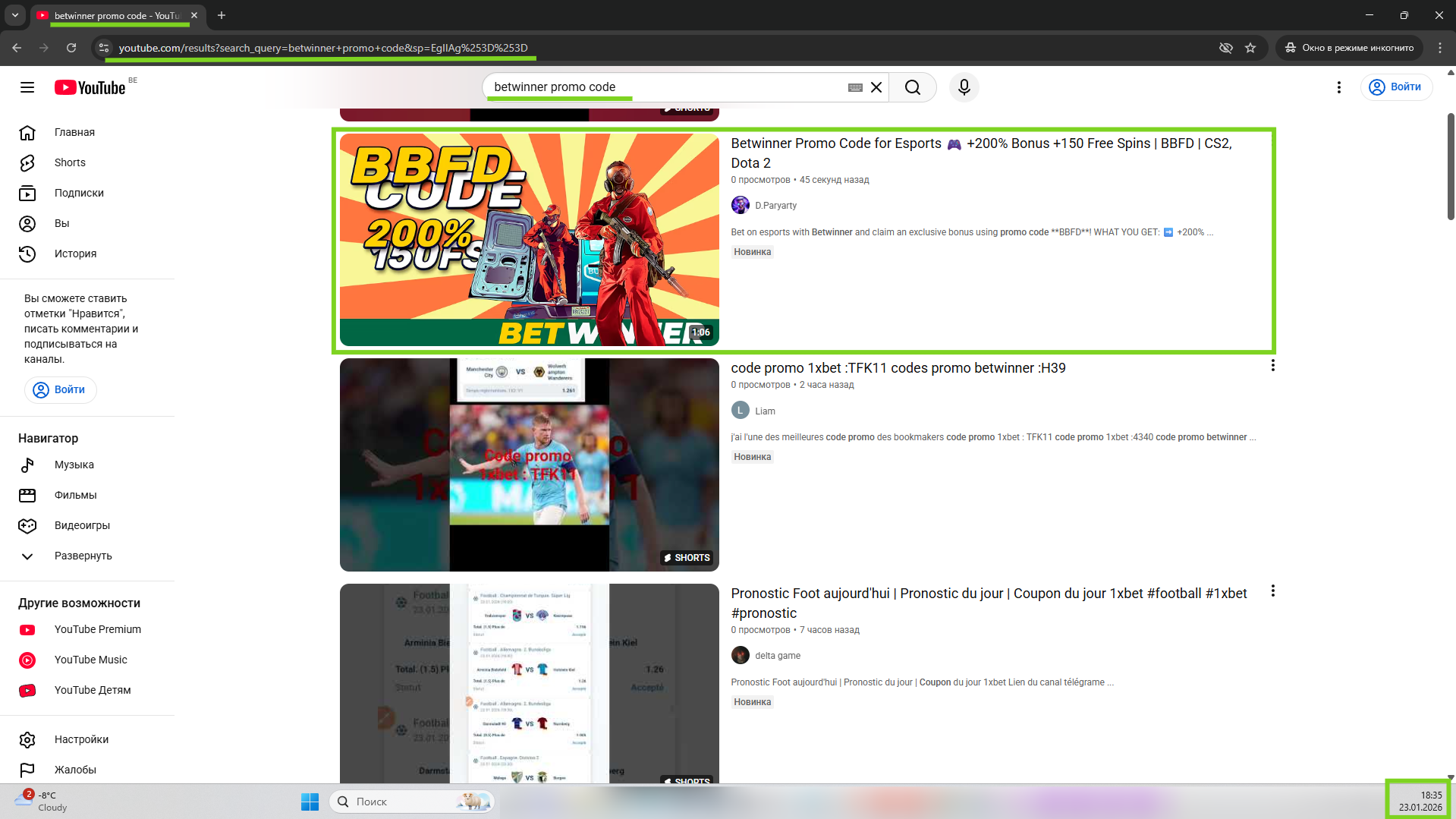This screenshot has width=1456, height=819.
Task: Go back to previous page
Action: pos(17,48)
